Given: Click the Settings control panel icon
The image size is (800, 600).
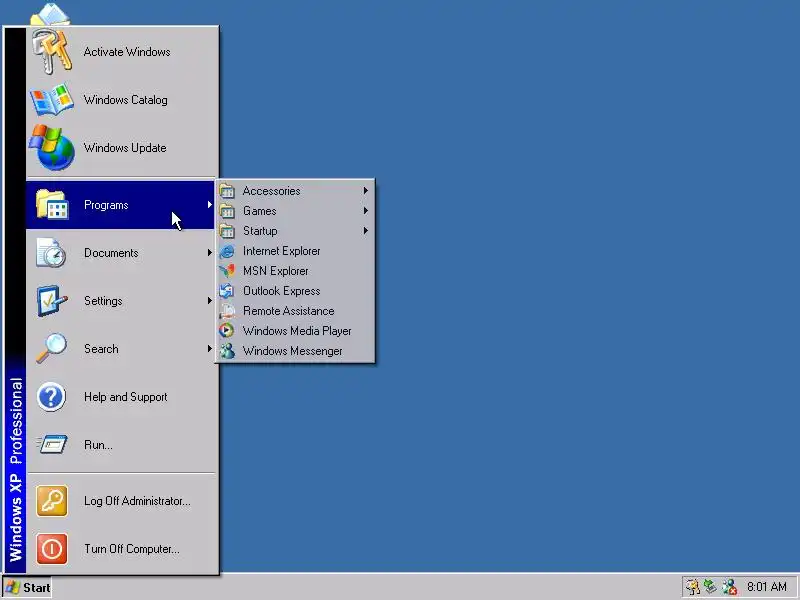Looking at the screenshot, I should 52,301.
